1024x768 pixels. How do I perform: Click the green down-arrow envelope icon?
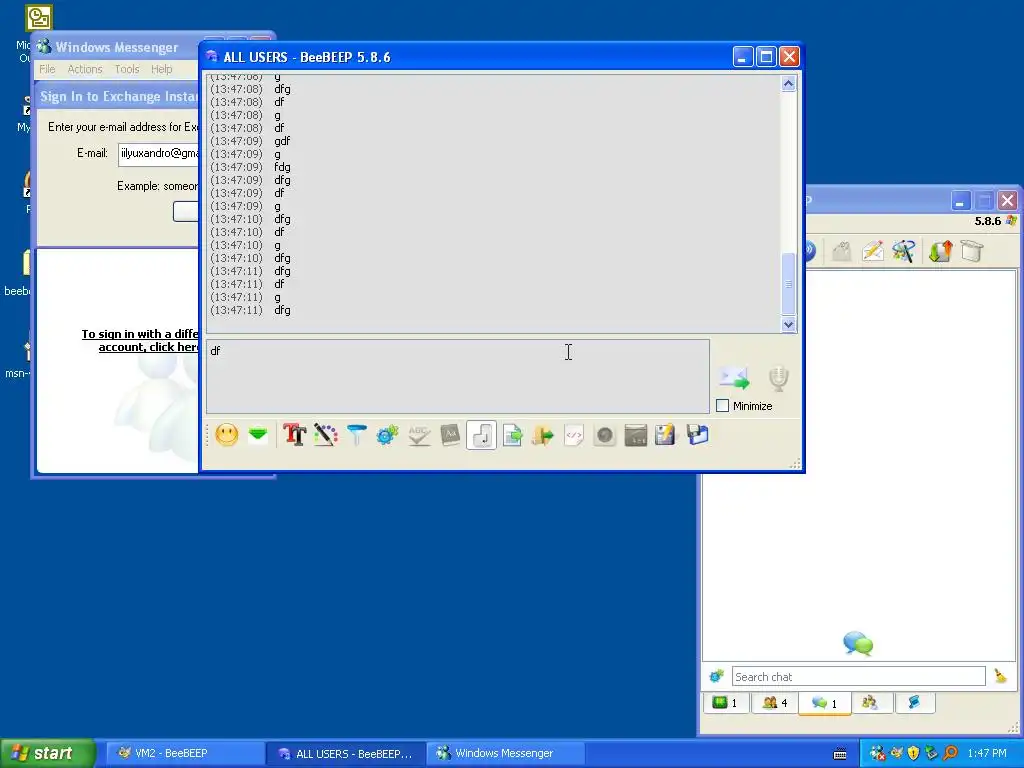point(258,435)
